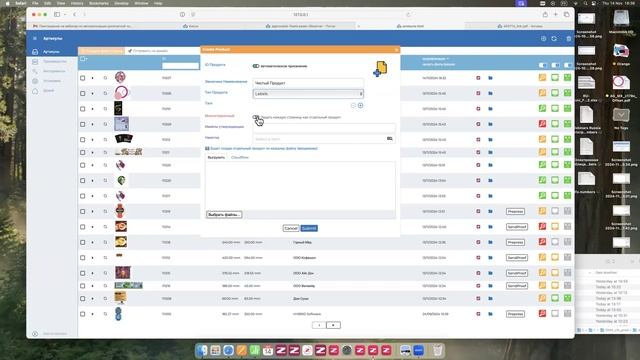Expand the Горный Мёд row arrow
640x360 pixels.
pos(93,242)
